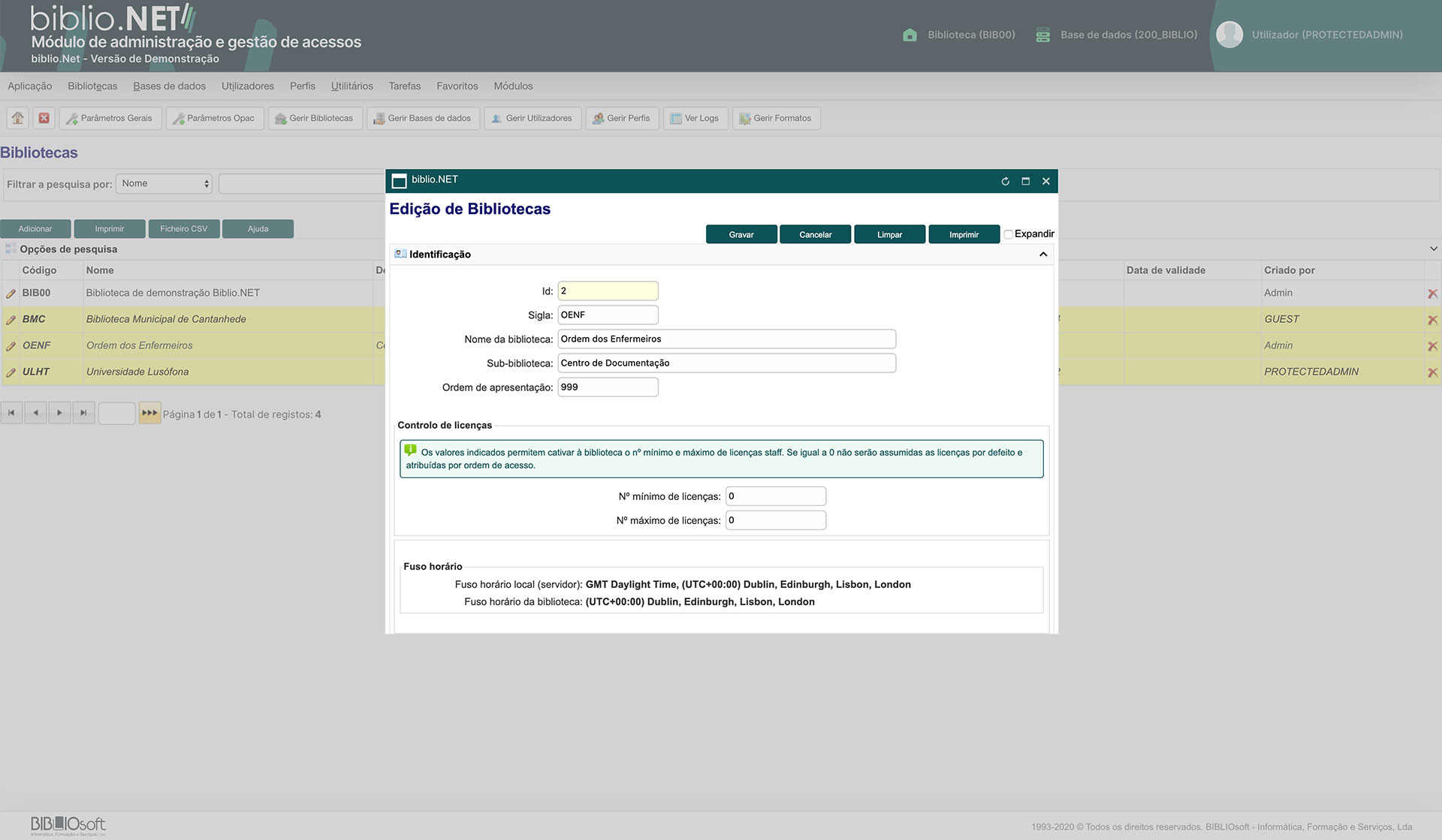Click edit pencil icon for BMC row
The width and height of the screenshot is (1442, 840).
(11, 320)
